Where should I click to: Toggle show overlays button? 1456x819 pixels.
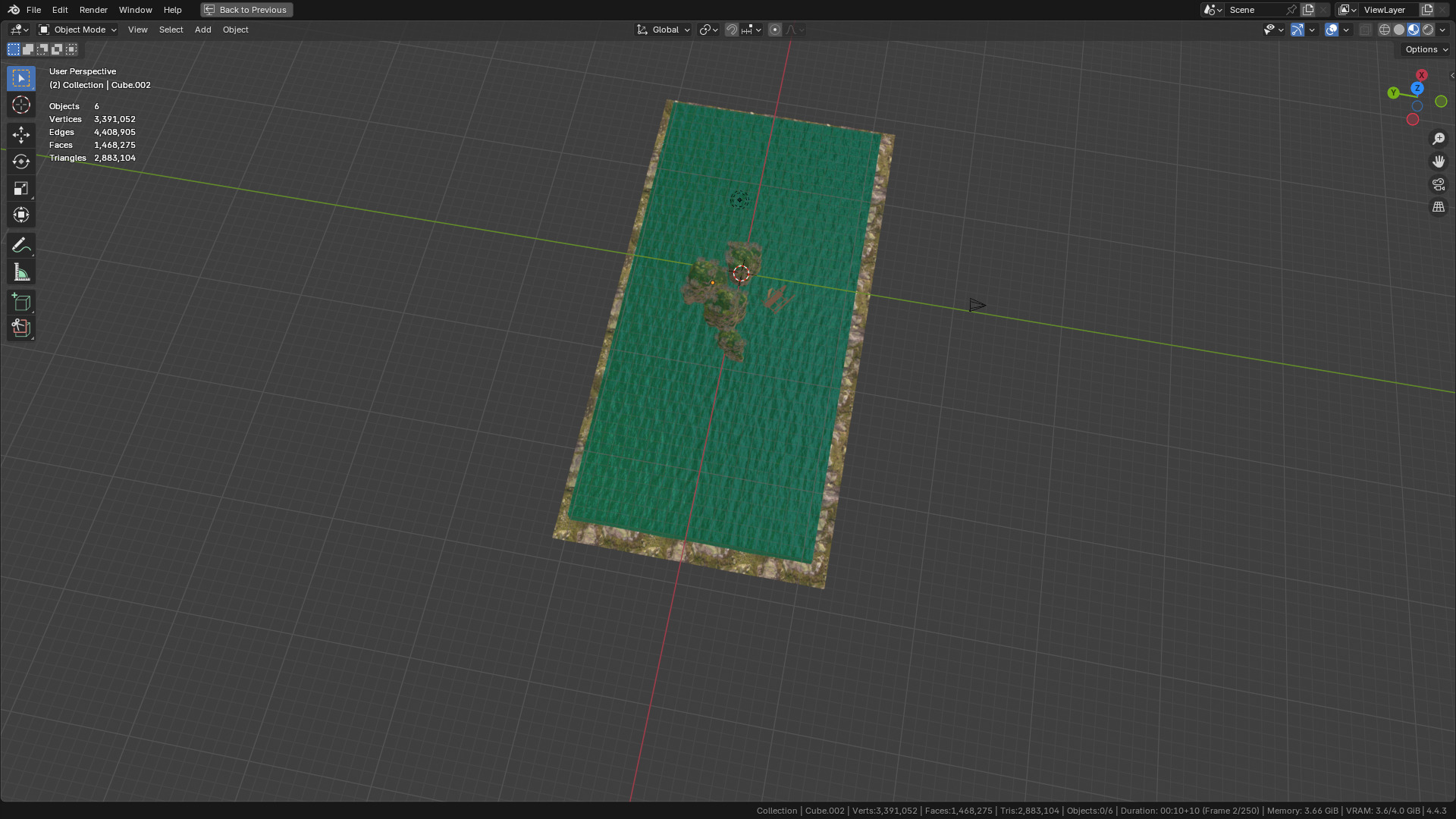(x=1332, y=30)
